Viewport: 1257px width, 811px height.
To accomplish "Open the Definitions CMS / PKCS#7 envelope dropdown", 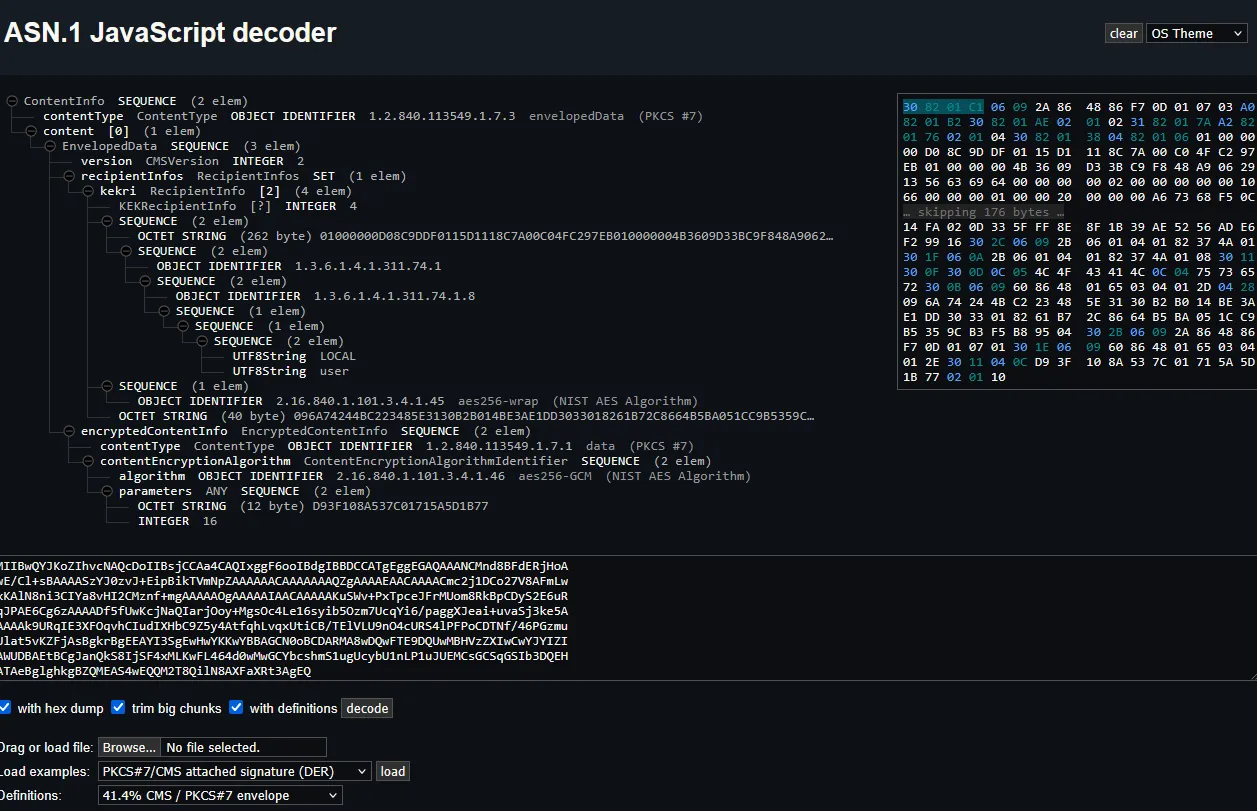I will 220,795.
